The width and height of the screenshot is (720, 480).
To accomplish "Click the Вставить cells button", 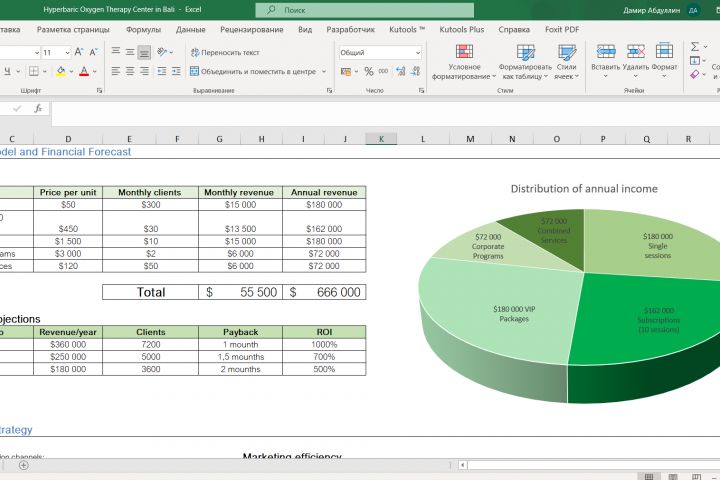I will (x=605, y=61).
